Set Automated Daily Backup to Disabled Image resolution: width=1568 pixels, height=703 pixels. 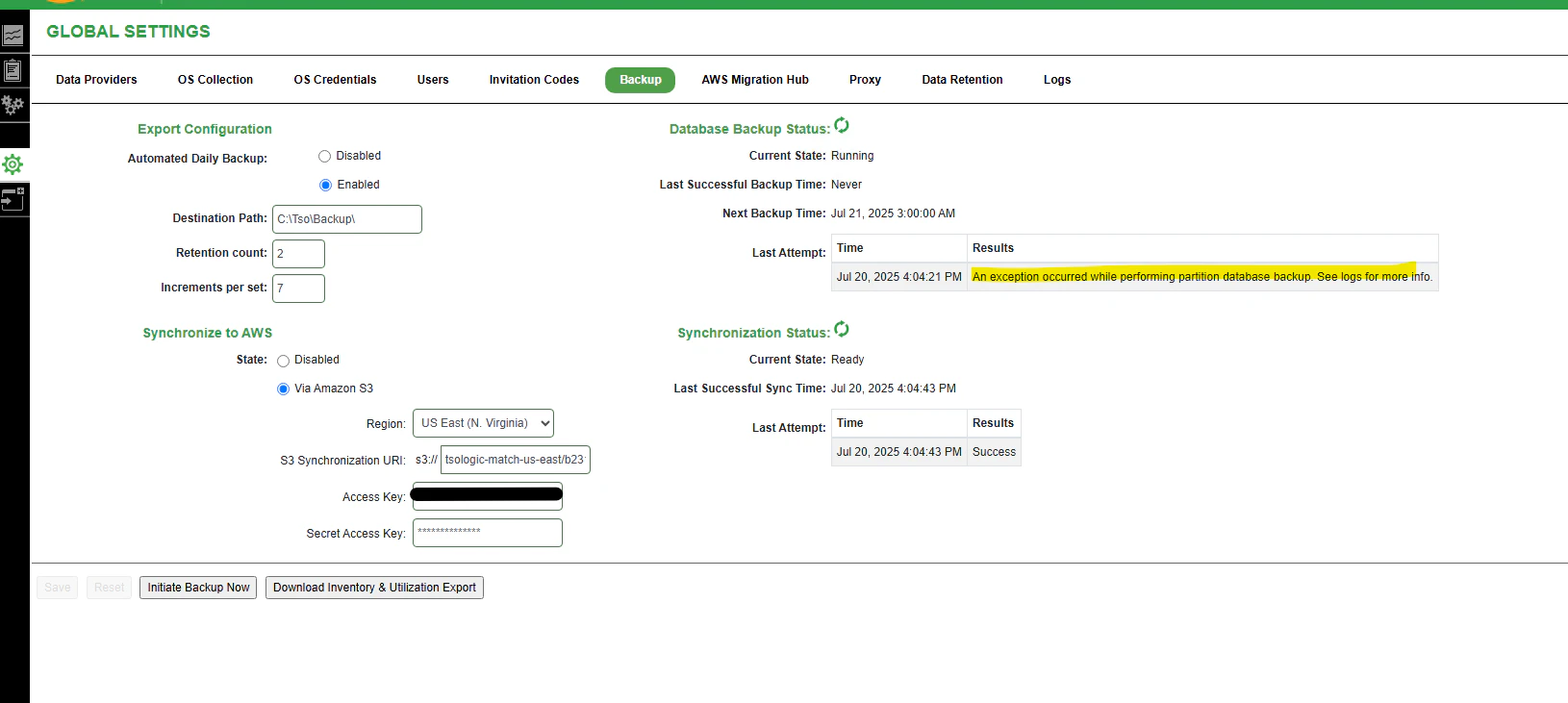[x=324, y=156]
